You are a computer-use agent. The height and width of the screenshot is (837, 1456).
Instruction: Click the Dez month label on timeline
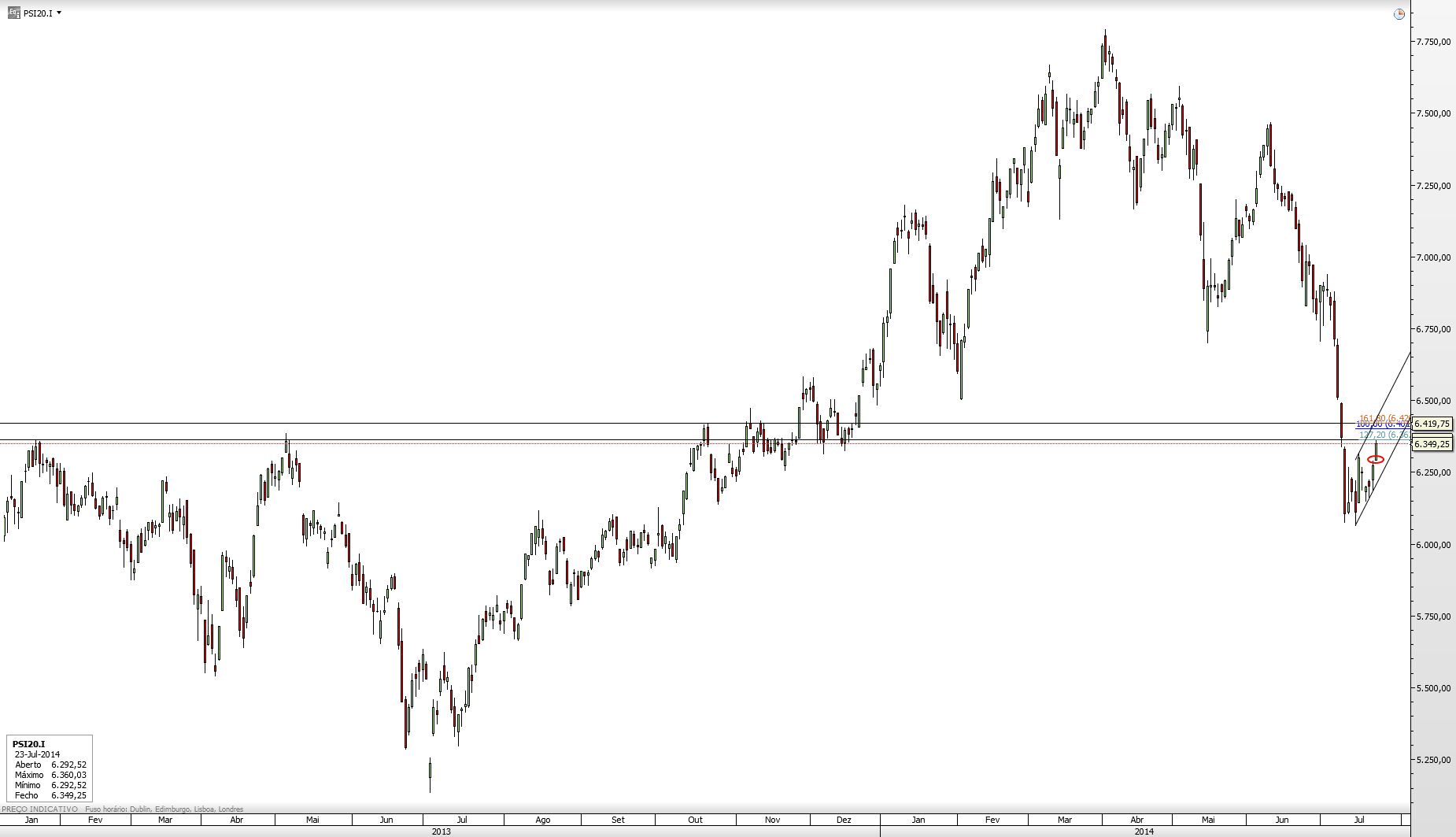point(844,820)
